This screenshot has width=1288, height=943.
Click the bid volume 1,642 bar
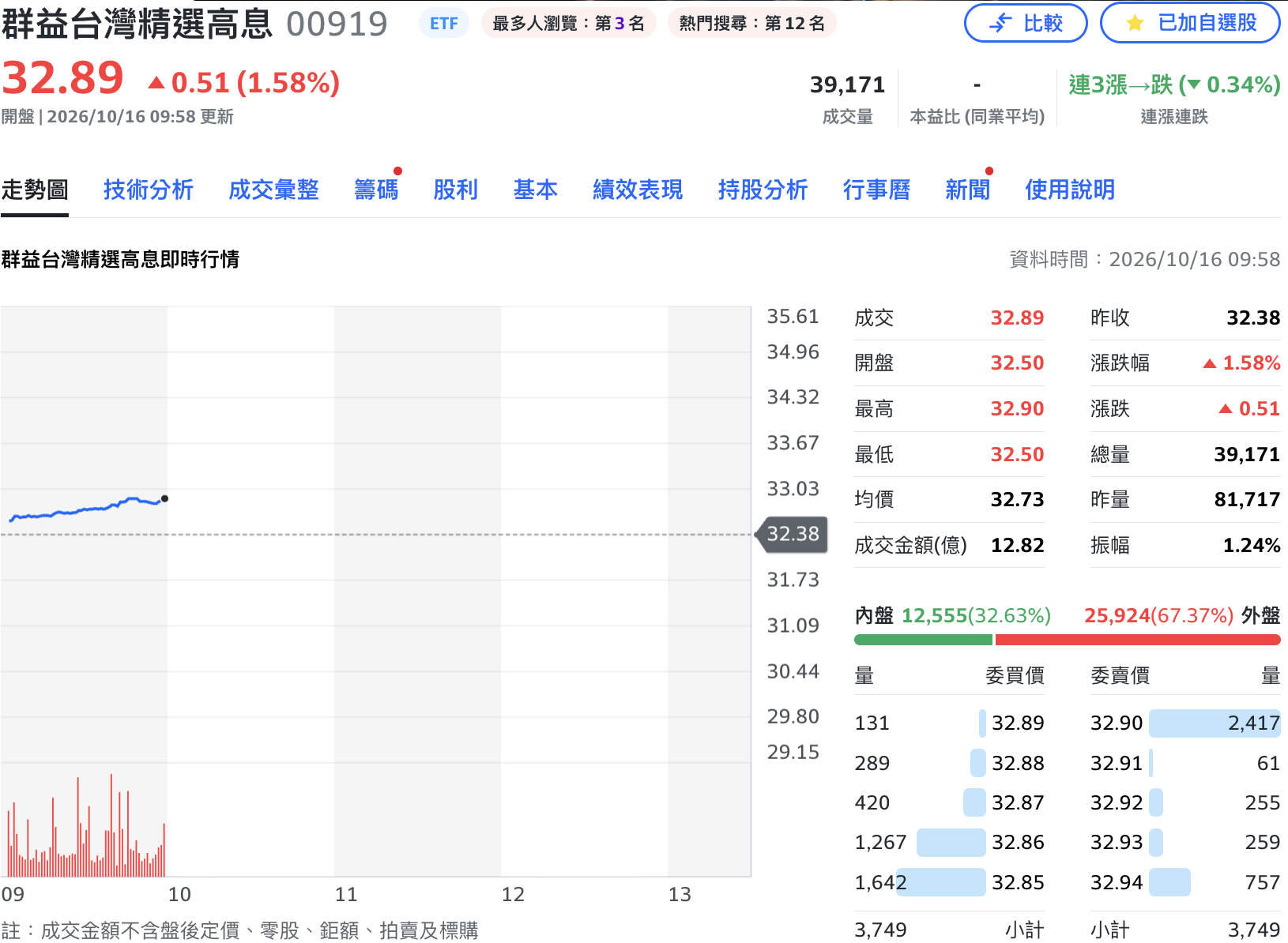[940, 882]
